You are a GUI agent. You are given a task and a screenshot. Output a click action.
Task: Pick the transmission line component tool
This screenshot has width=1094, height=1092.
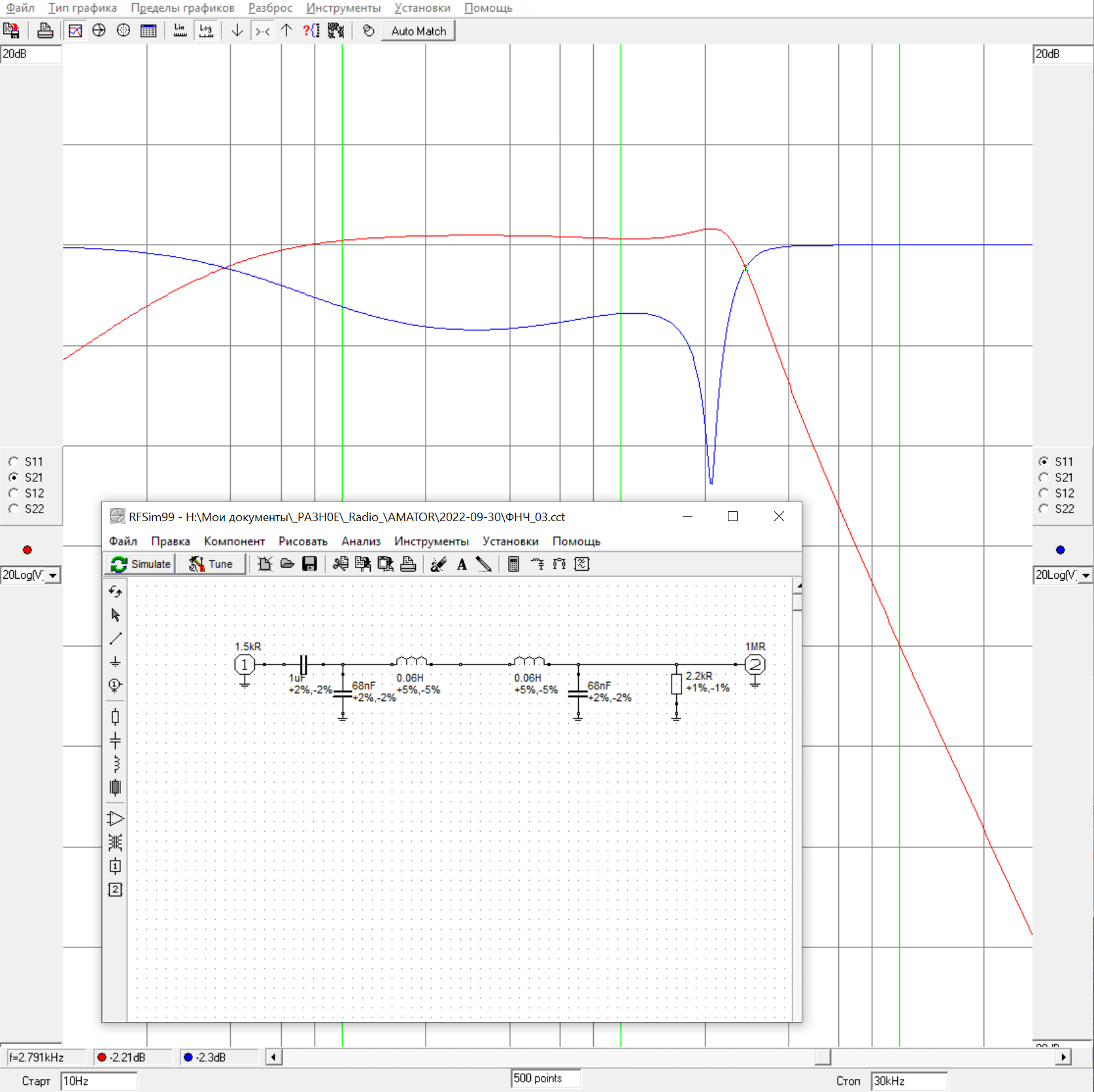click(115, 787)
